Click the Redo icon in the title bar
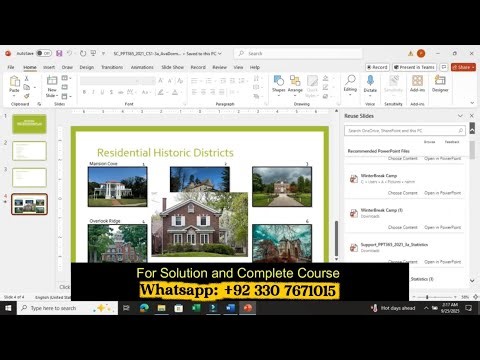This screenshot has width=480, height=360. tap(83, 53)
